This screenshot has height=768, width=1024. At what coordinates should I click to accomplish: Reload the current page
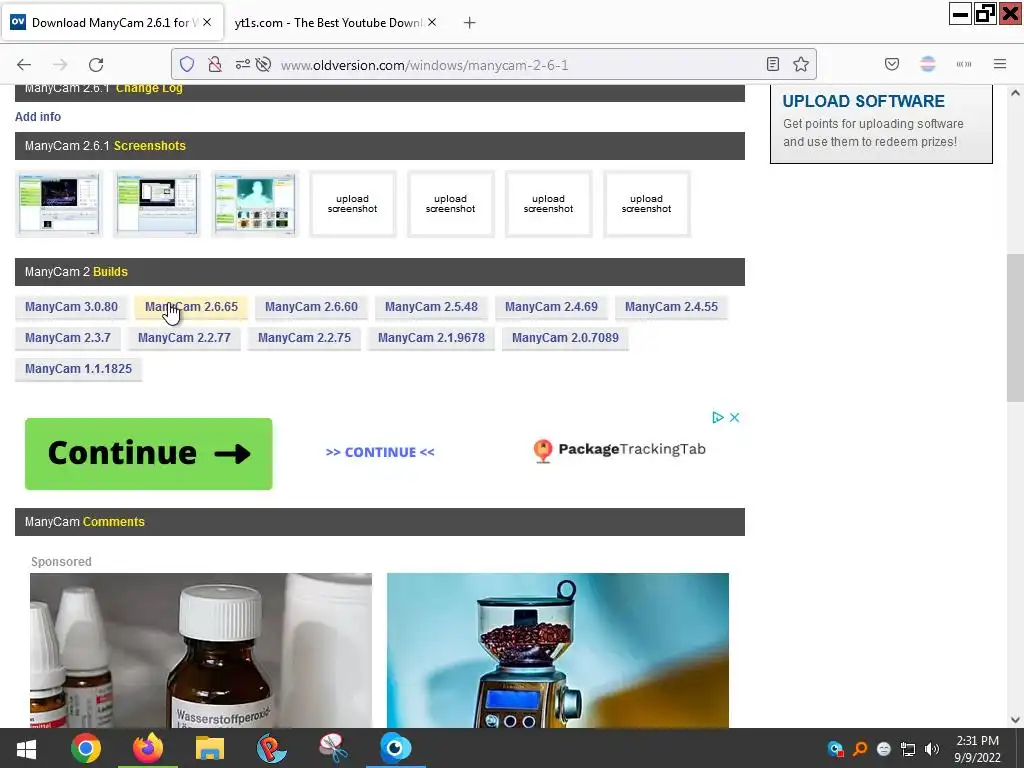pos(96,65)
